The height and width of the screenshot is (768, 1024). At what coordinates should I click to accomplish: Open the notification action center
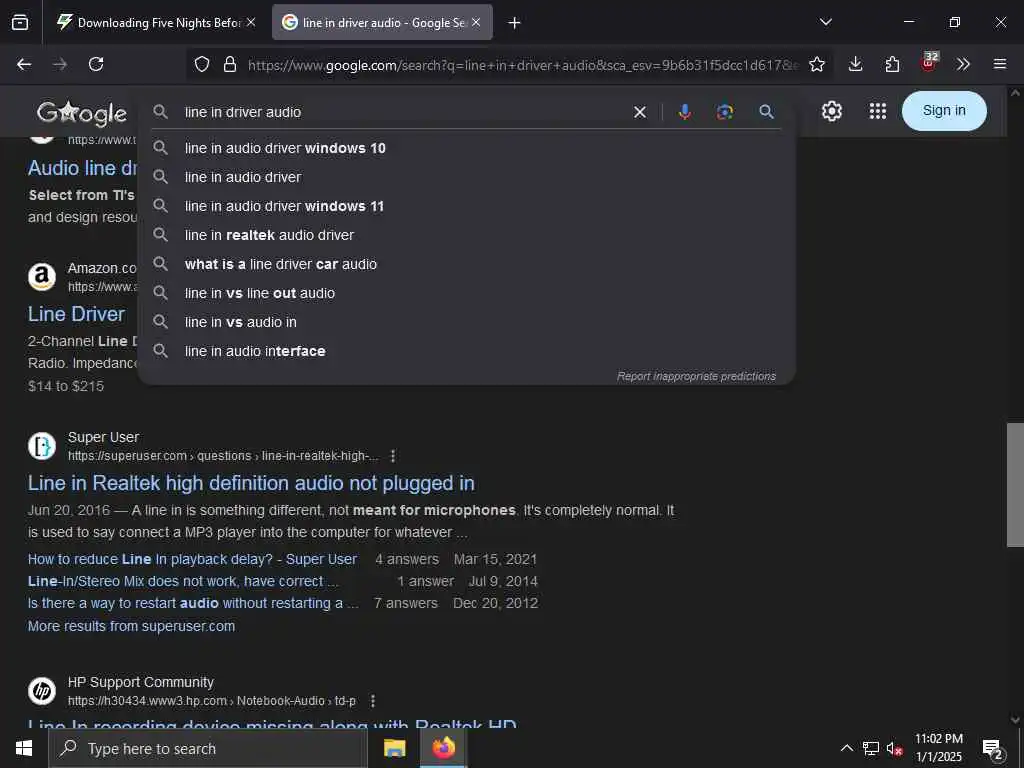click(992, 748)
